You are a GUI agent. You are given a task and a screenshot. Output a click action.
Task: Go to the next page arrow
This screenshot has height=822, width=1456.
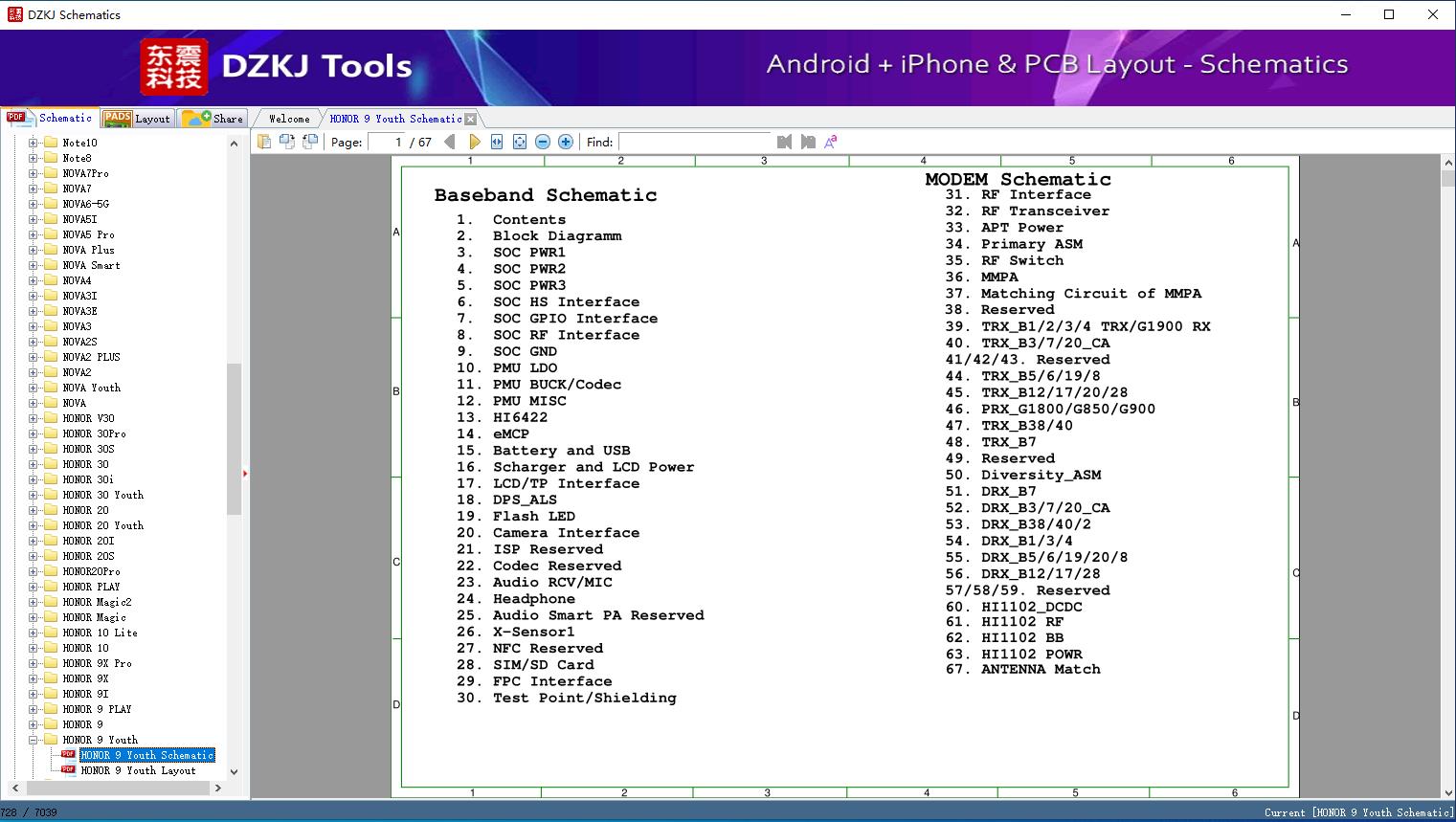[474, 142]
